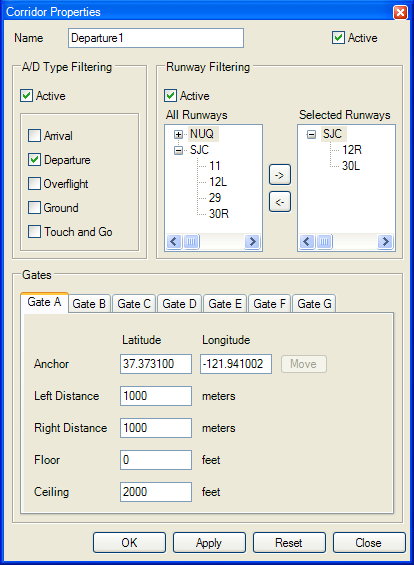This screenshot has width=414, height=565.
Task: Click the scrollbar thumb under All Runways
Action: (191, 241)
